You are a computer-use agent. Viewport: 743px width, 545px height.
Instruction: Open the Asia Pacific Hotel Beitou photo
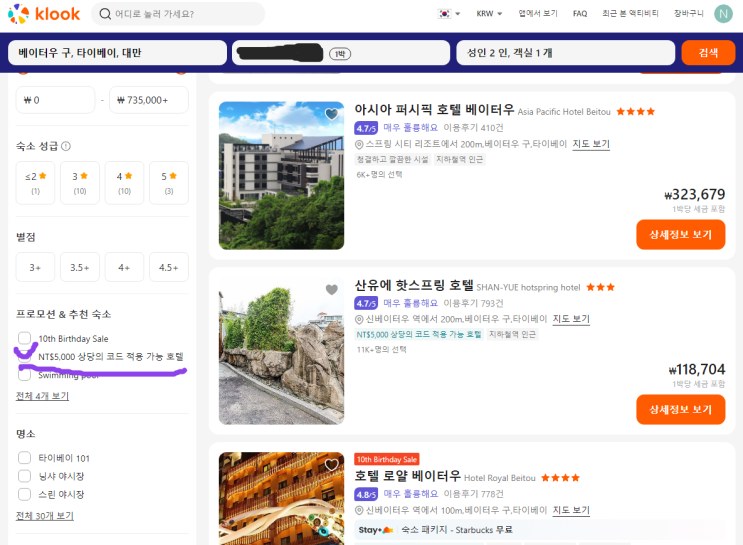[x=281, y=175]
